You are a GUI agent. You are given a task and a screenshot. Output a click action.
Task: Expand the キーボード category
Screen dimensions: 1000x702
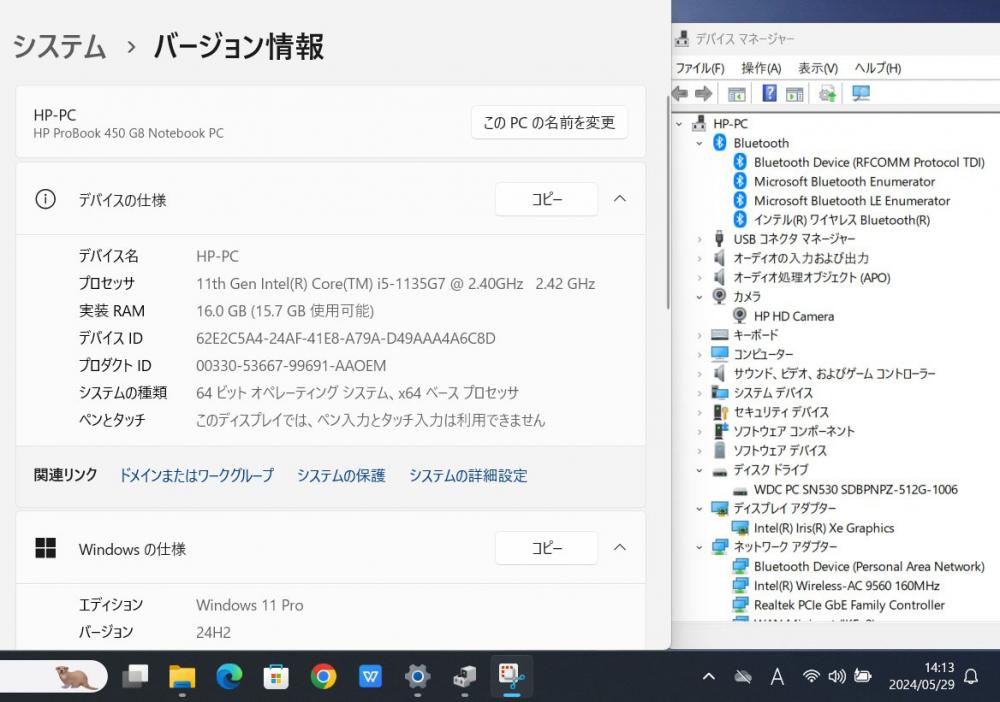(700, 335)
